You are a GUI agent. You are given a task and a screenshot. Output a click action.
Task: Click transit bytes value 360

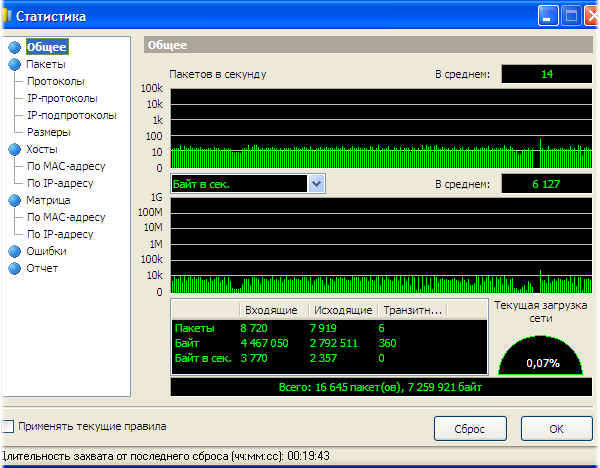pyautogui.click(x=387, y=343)
